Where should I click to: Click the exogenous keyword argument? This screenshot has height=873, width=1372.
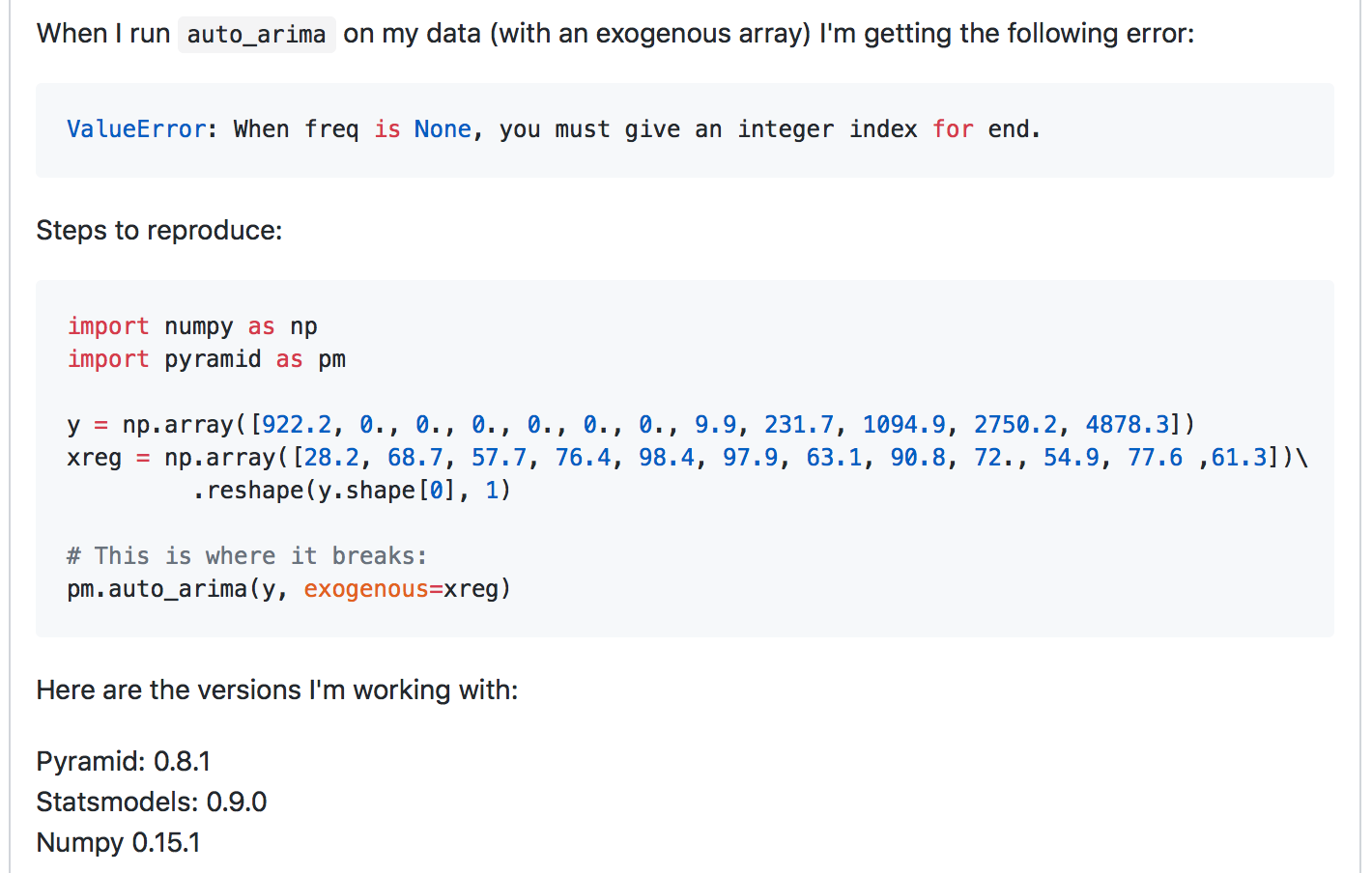point(366,589)
